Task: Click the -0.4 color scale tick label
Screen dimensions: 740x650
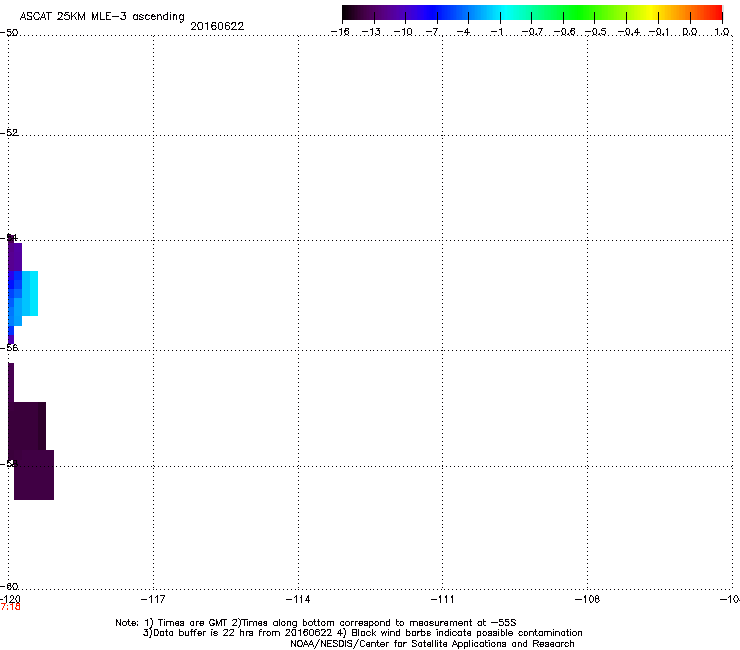Action: [x=629, y=32]
